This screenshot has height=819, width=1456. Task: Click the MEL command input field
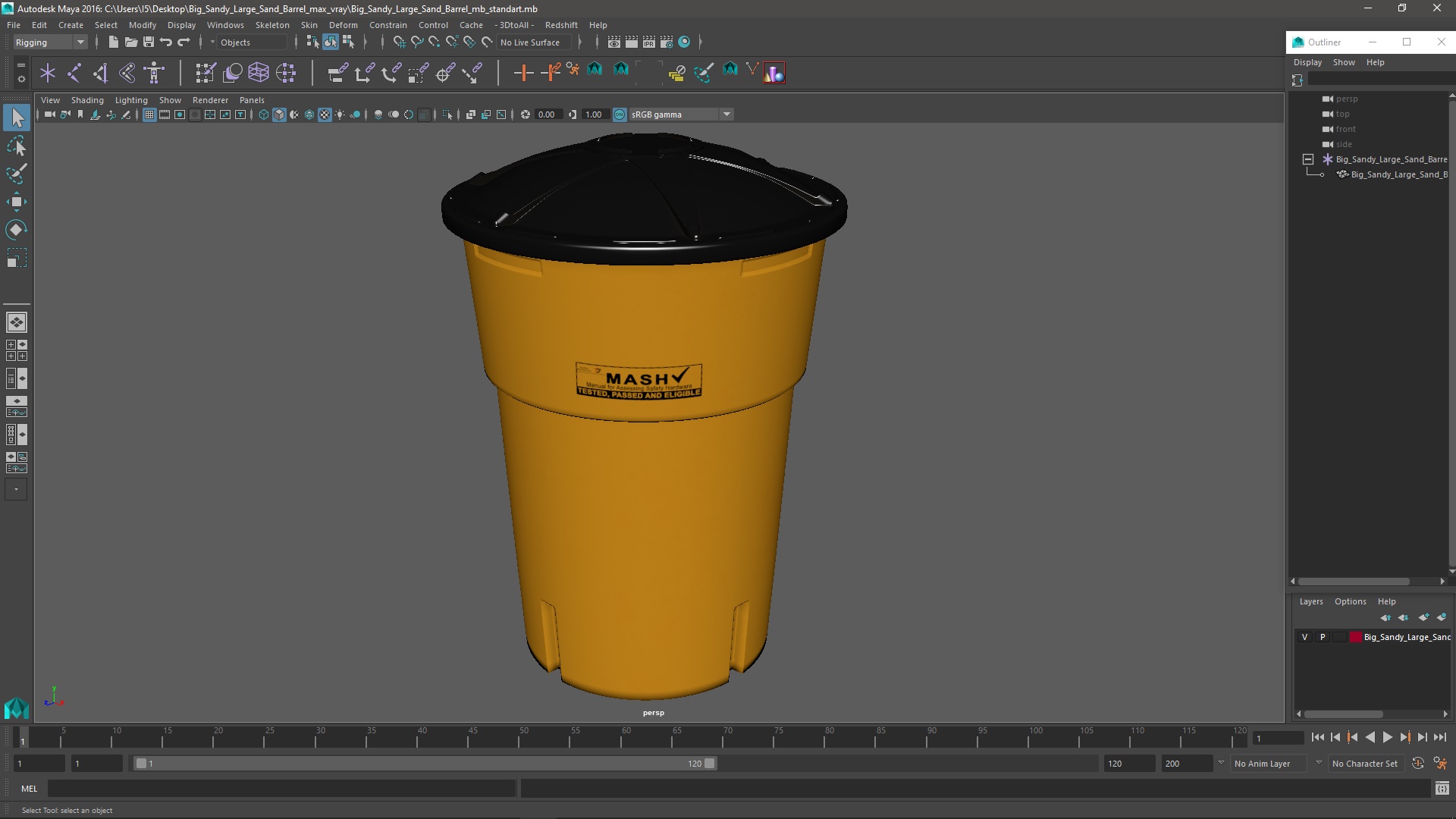(x=281, y=789)
